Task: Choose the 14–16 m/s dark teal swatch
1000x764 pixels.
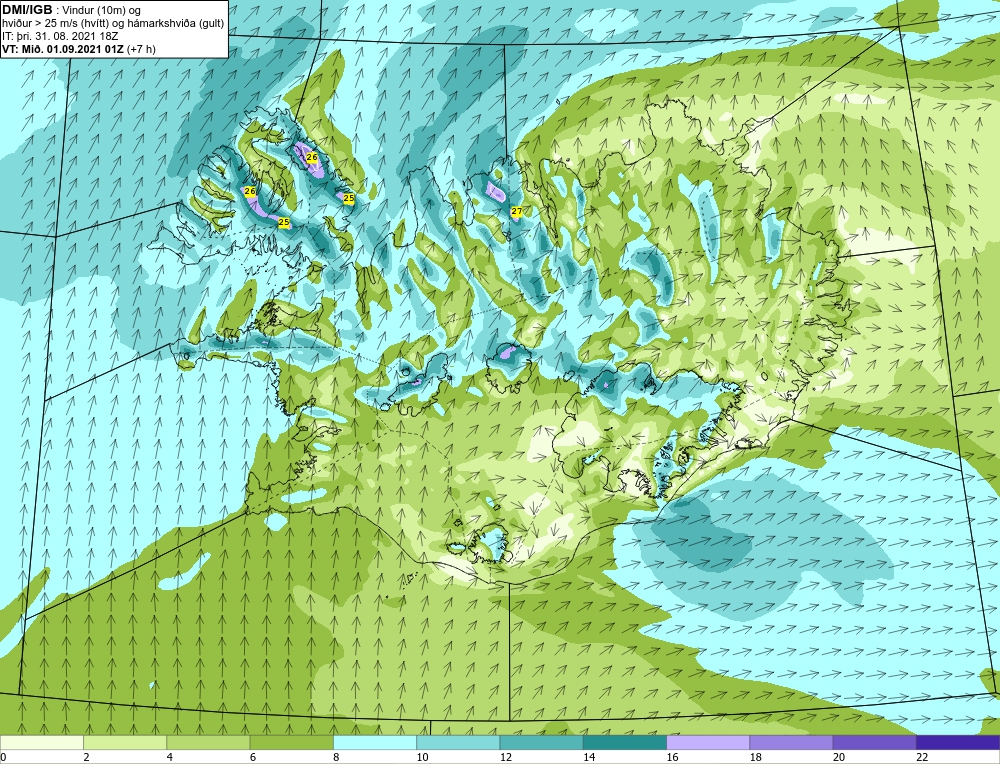Action: 625,742
